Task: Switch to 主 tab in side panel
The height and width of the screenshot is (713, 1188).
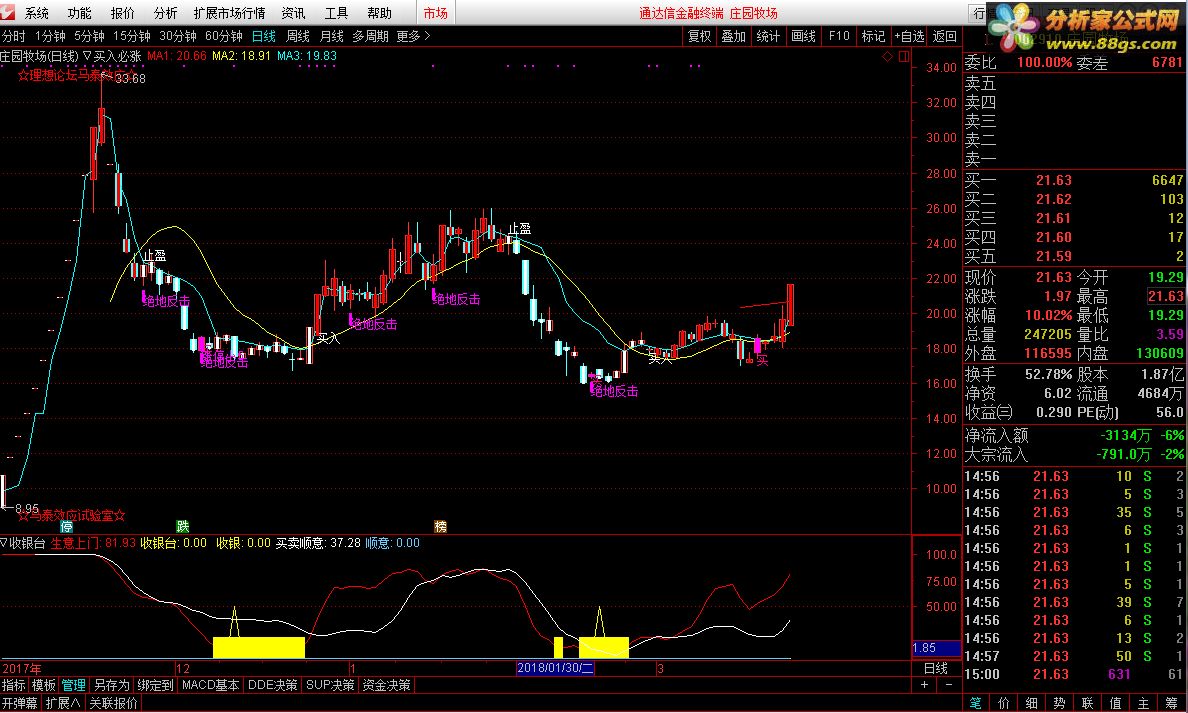Action: click(1143, 703)
